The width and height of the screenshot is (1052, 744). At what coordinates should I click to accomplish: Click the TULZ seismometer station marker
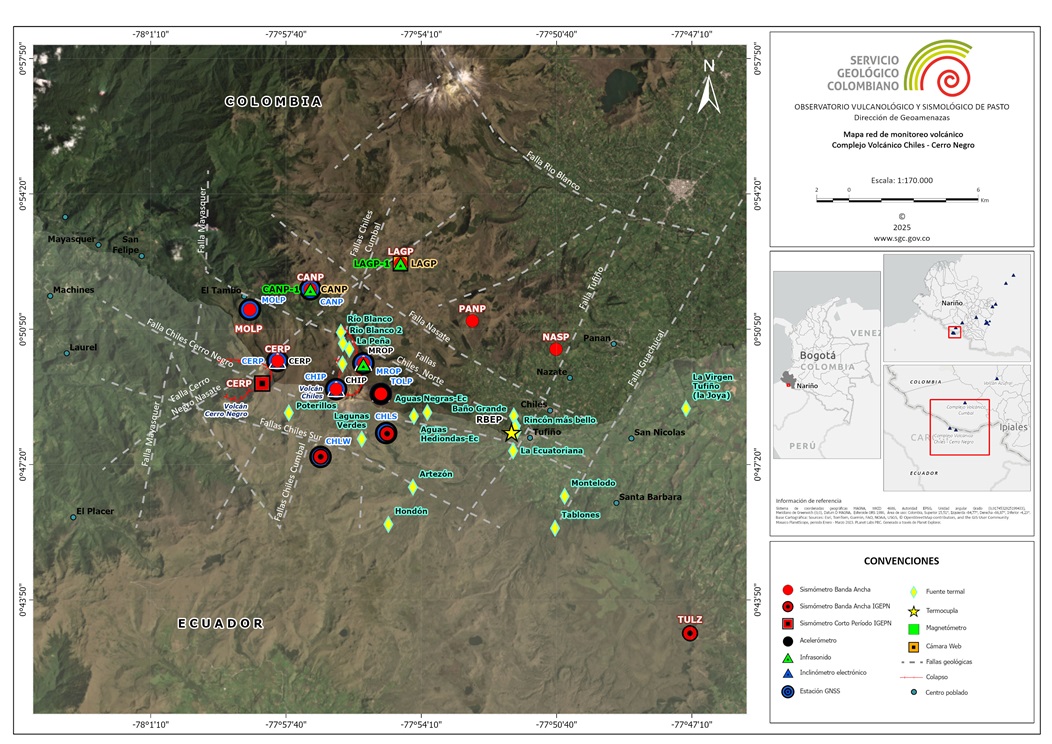click(689, 633)
